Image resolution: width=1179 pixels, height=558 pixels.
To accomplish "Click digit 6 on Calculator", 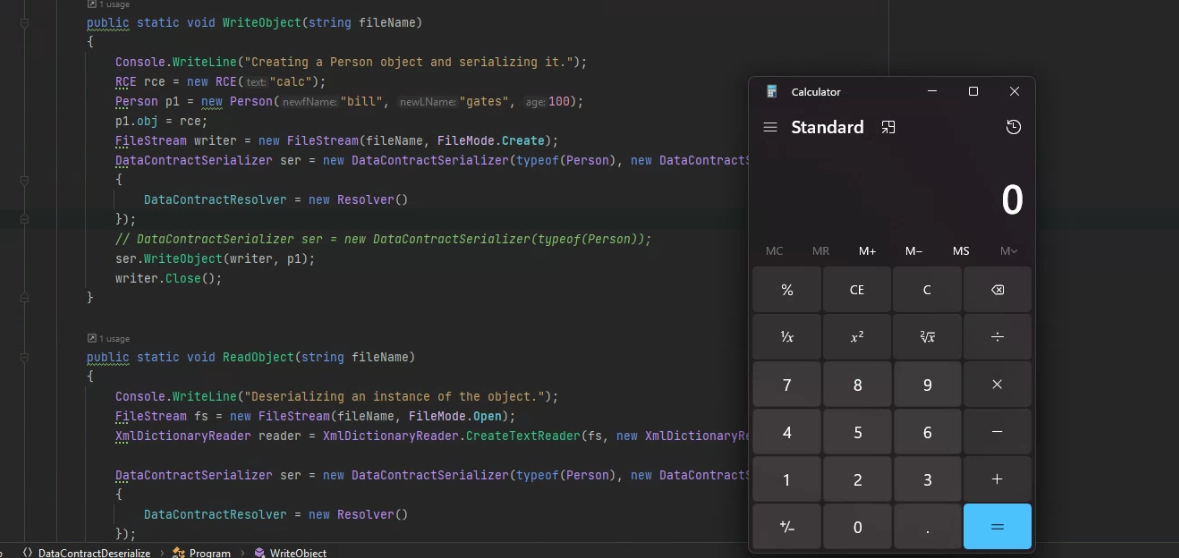I will click(x=927, y=432).
